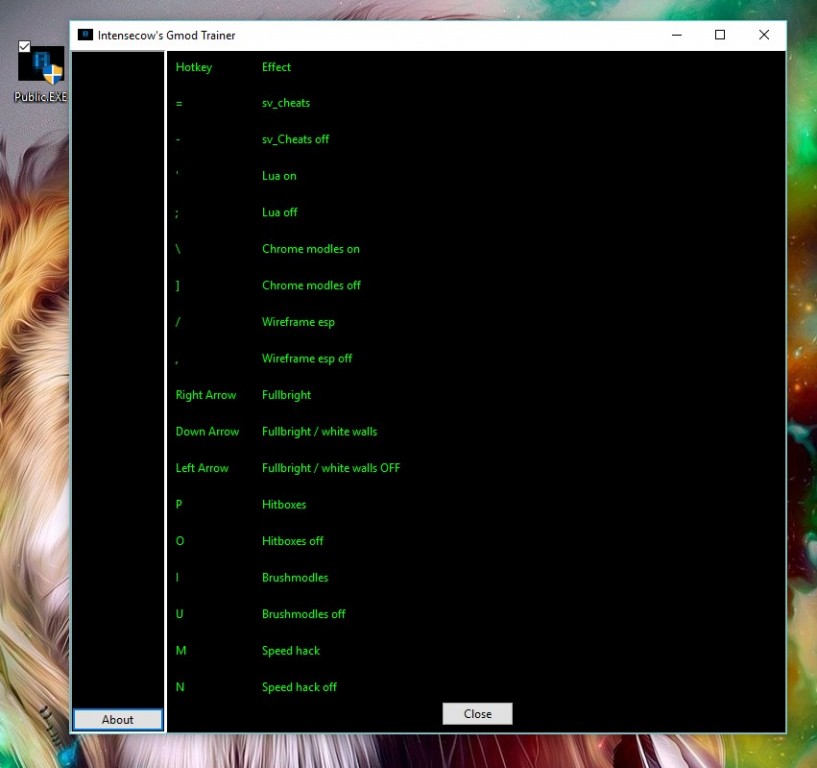Click the 'Right Arrow' hotkey label
This screenshot has height=768, width=817.
click(206, 395)
